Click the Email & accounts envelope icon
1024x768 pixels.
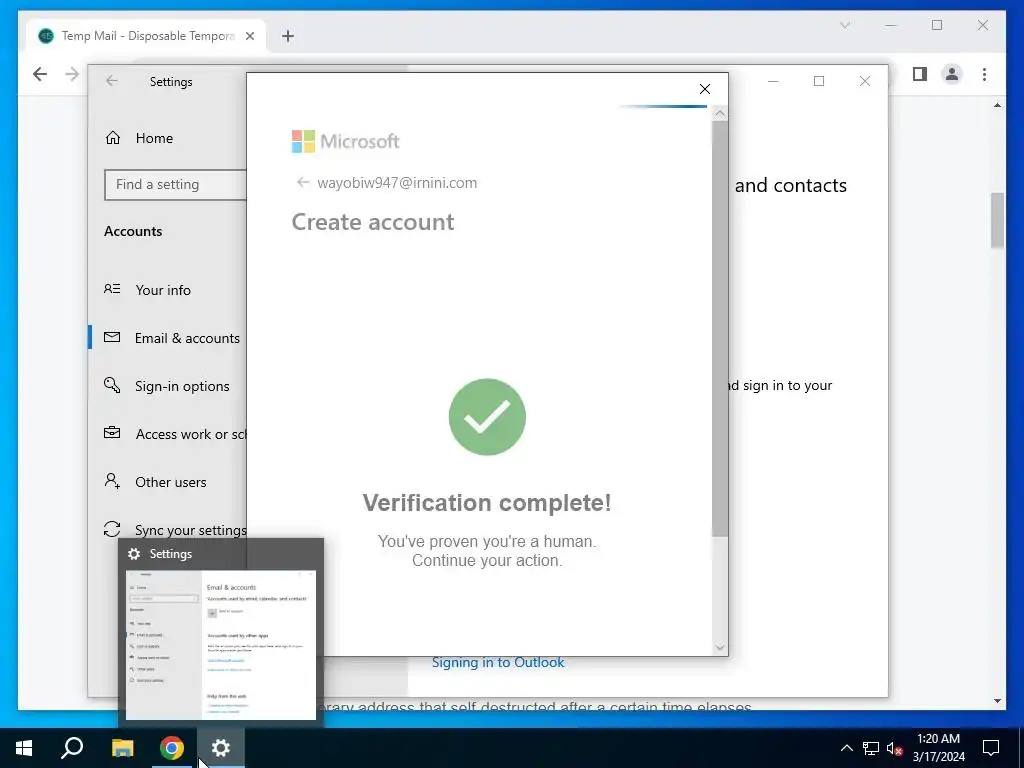pos(112,337)
